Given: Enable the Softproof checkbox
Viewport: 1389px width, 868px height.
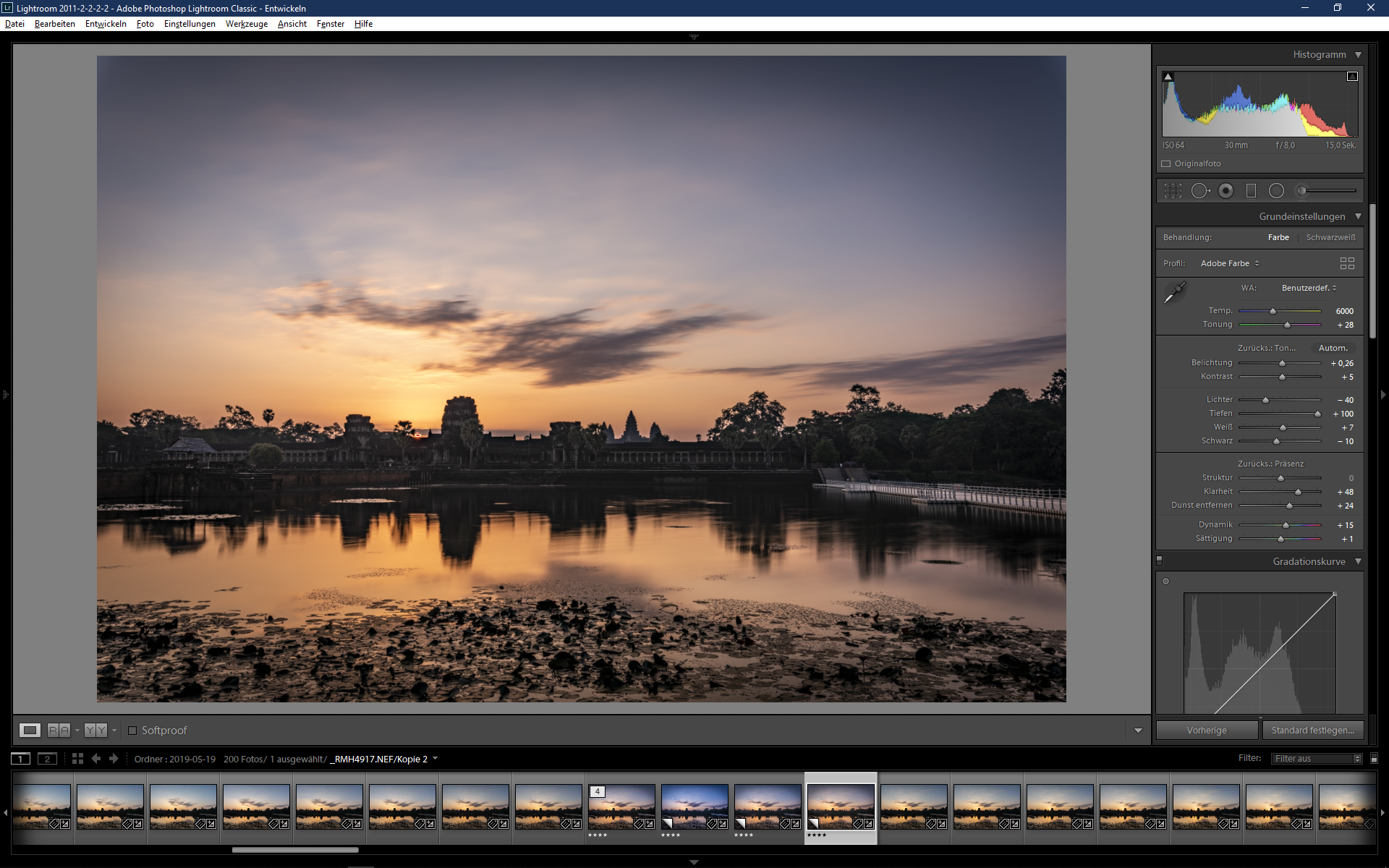Looking at the screenshot, I should 132,731.
